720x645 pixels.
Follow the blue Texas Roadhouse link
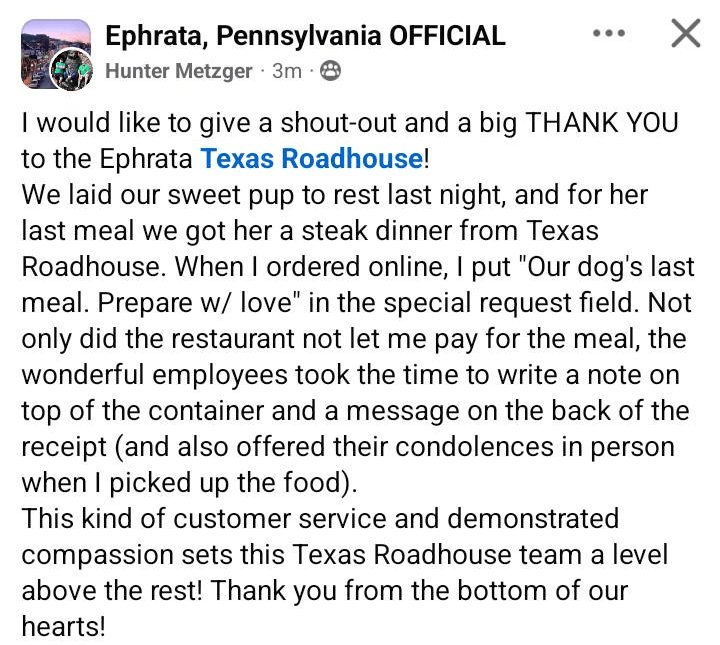[x=311, y=158]
